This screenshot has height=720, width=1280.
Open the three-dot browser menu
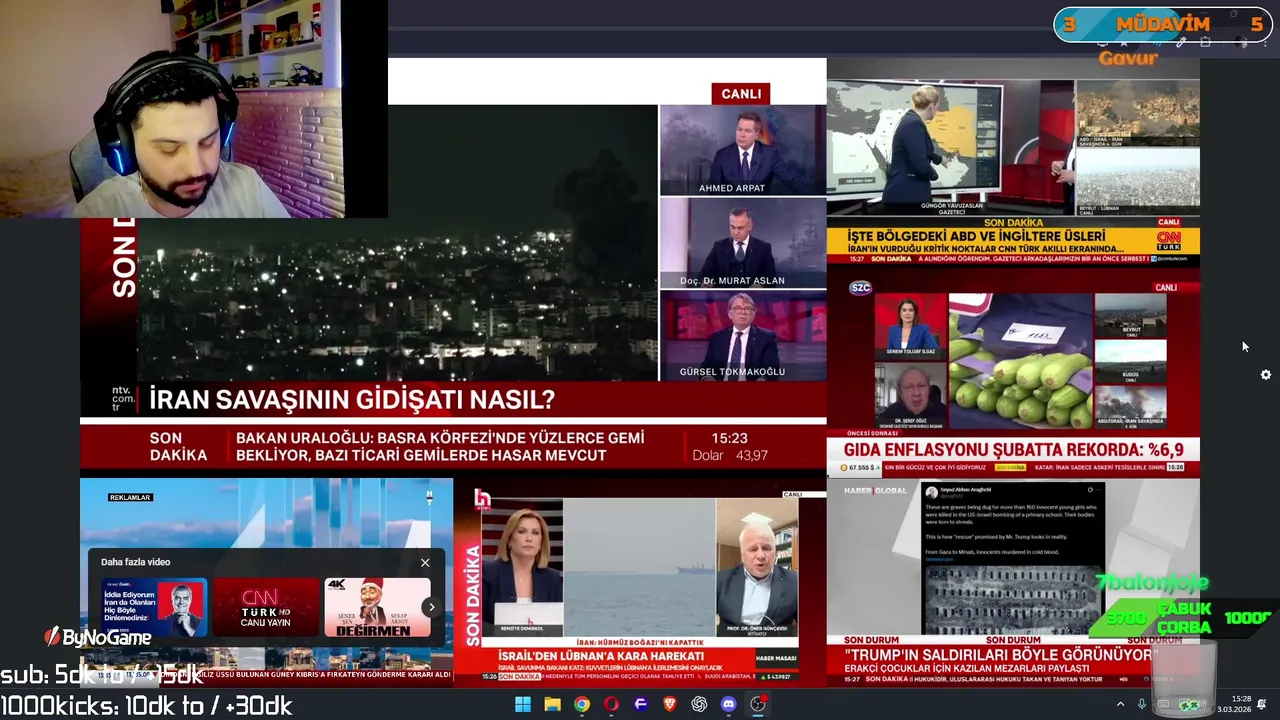coord(1265,43)
